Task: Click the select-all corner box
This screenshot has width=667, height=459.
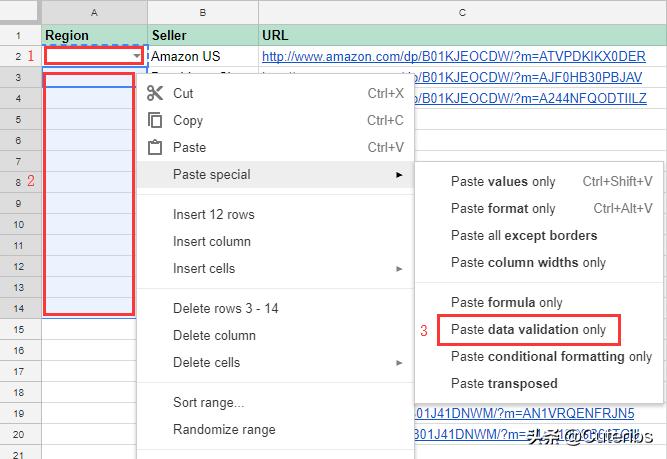Action: [20, 11]
